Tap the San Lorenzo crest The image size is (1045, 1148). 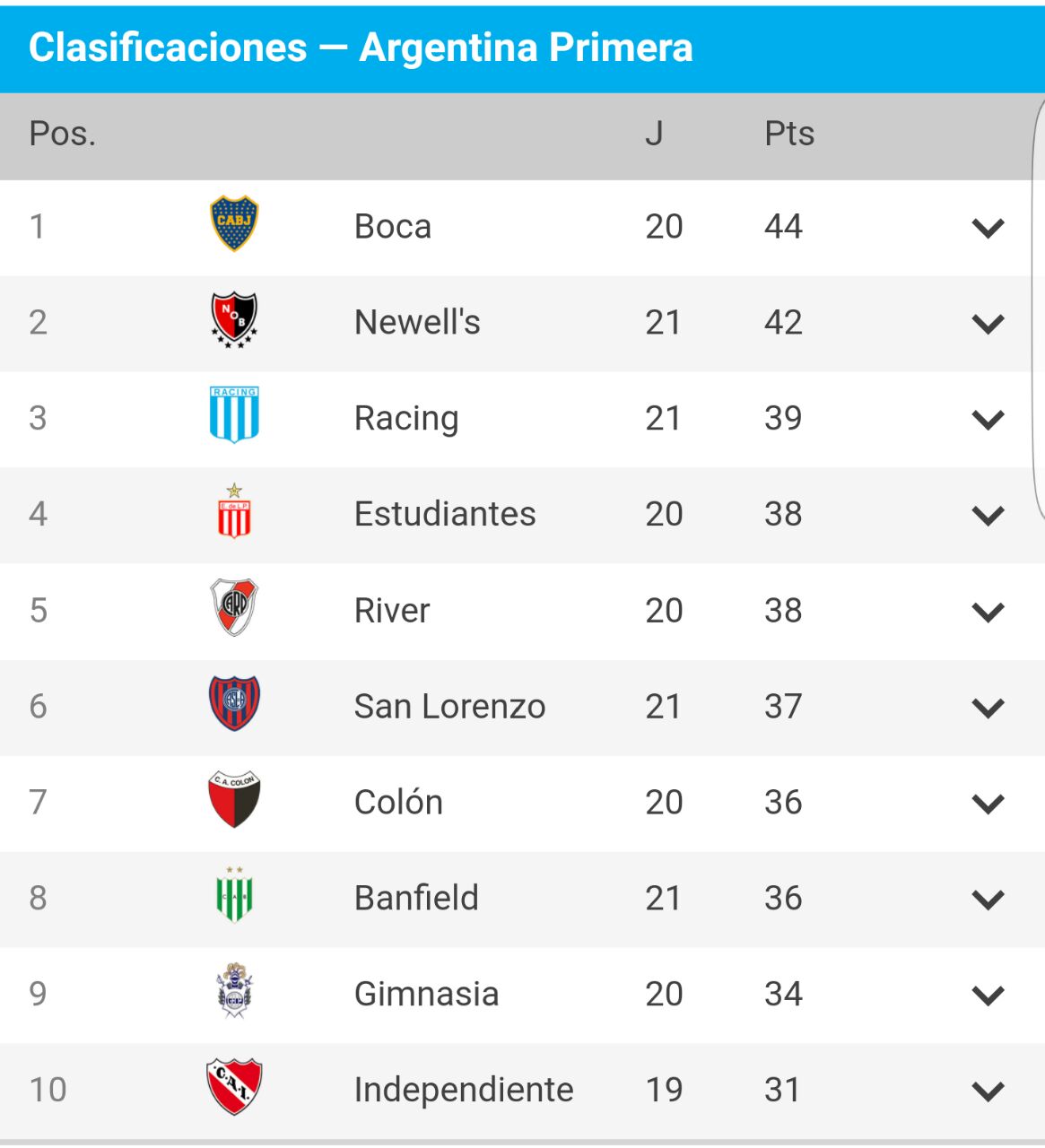click(234, 703)
